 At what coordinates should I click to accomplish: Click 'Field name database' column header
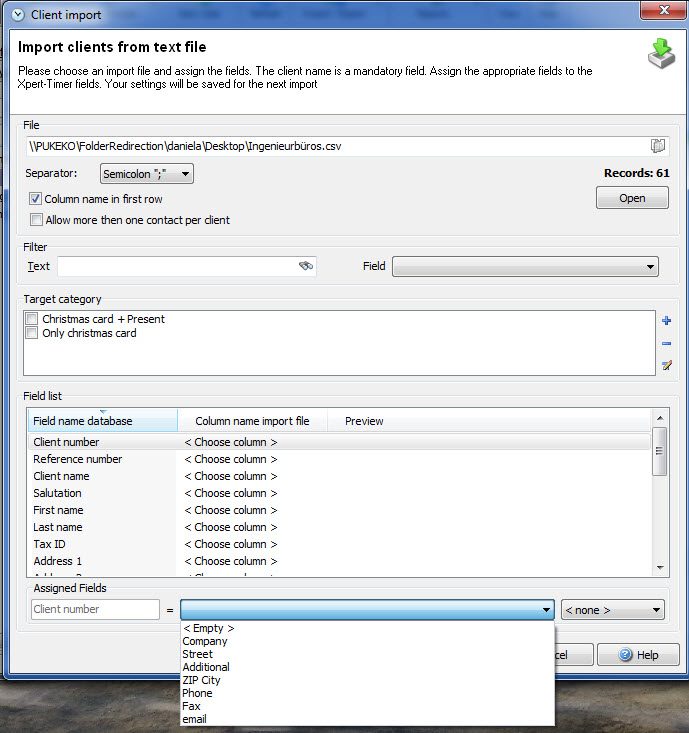103,421
